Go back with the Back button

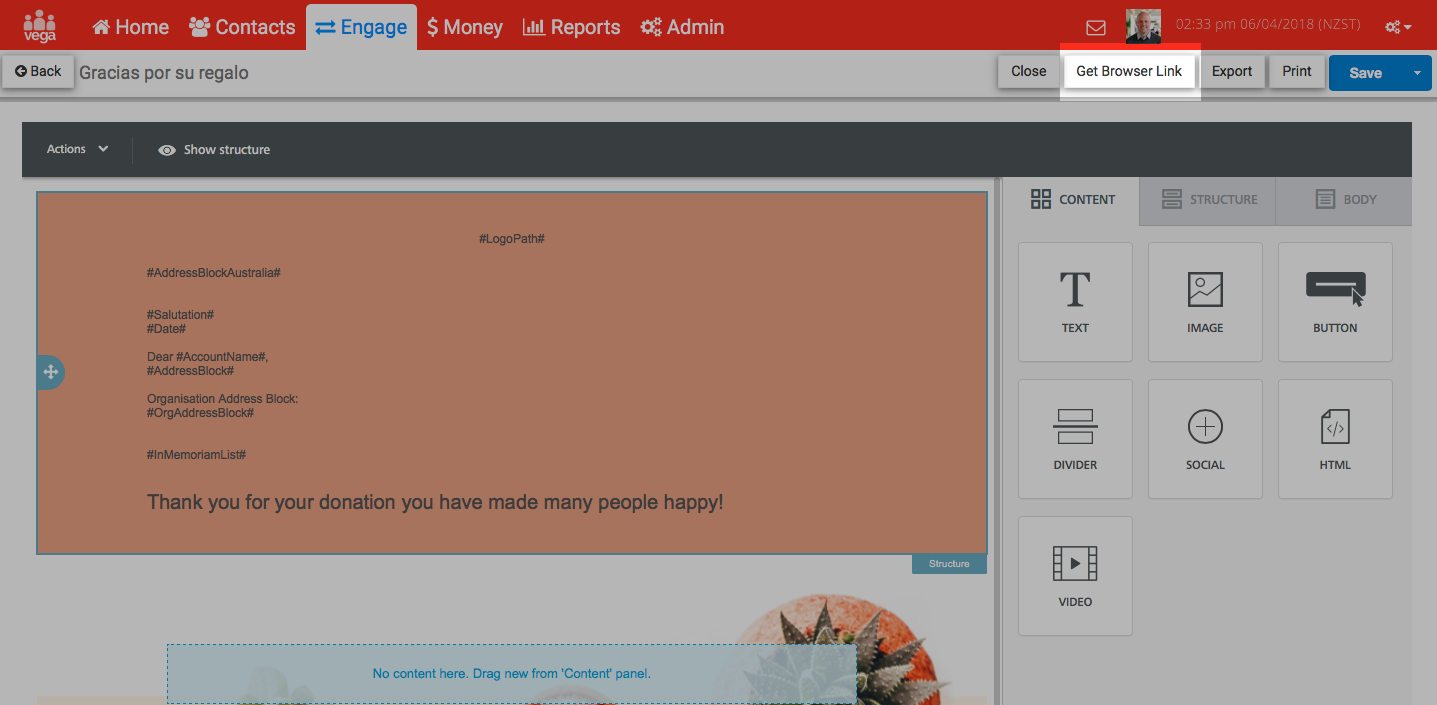tap(38, 72)
